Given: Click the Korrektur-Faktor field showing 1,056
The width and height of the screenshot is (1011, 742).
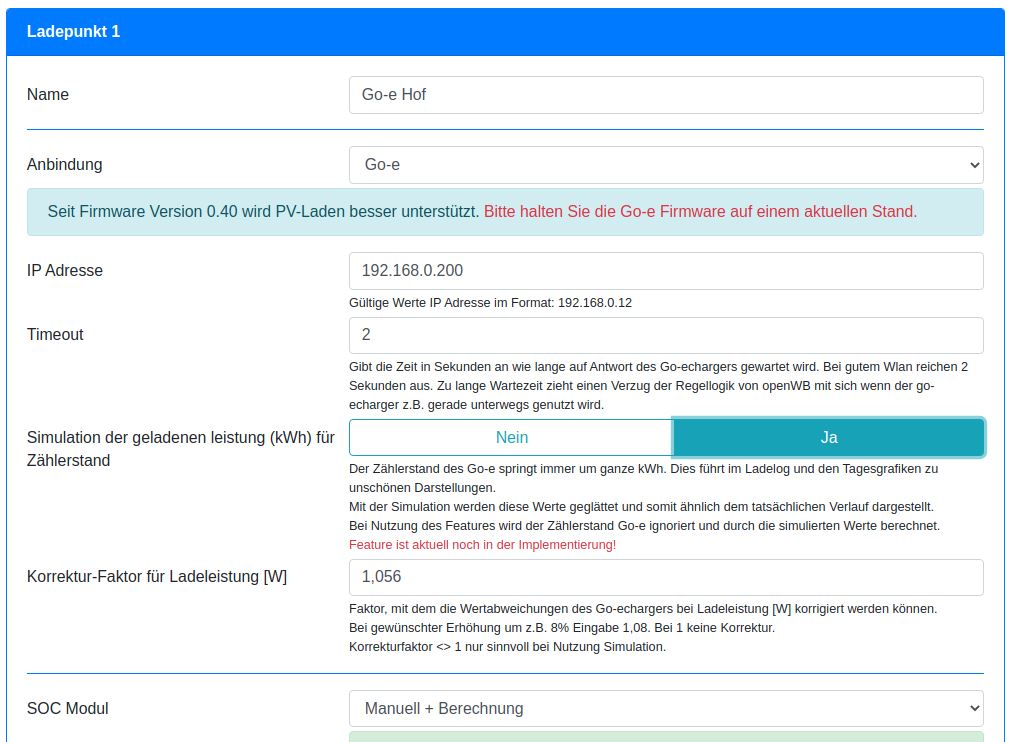Looking at the screenshot, I should 666,577.
